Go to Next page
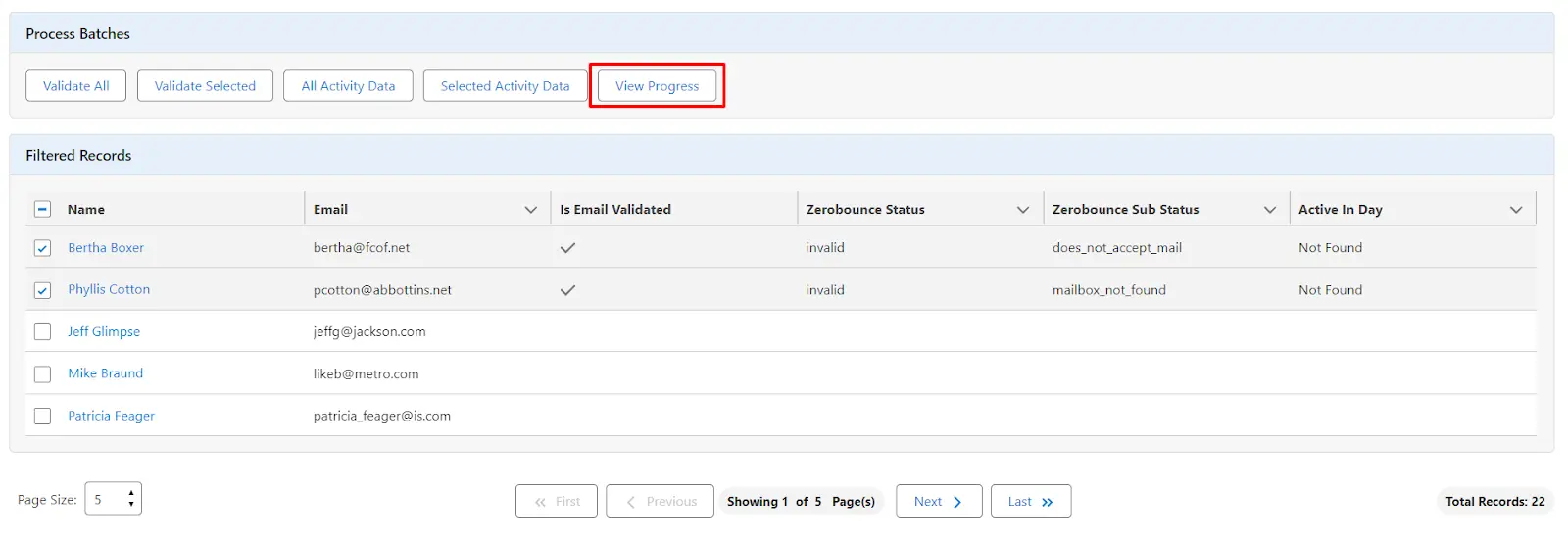1568x545 pixels. pos(938,502)
